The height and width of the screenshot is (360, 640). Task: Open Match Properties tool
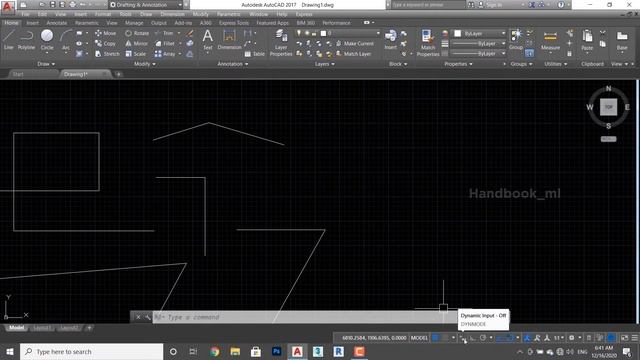[428, 43]
